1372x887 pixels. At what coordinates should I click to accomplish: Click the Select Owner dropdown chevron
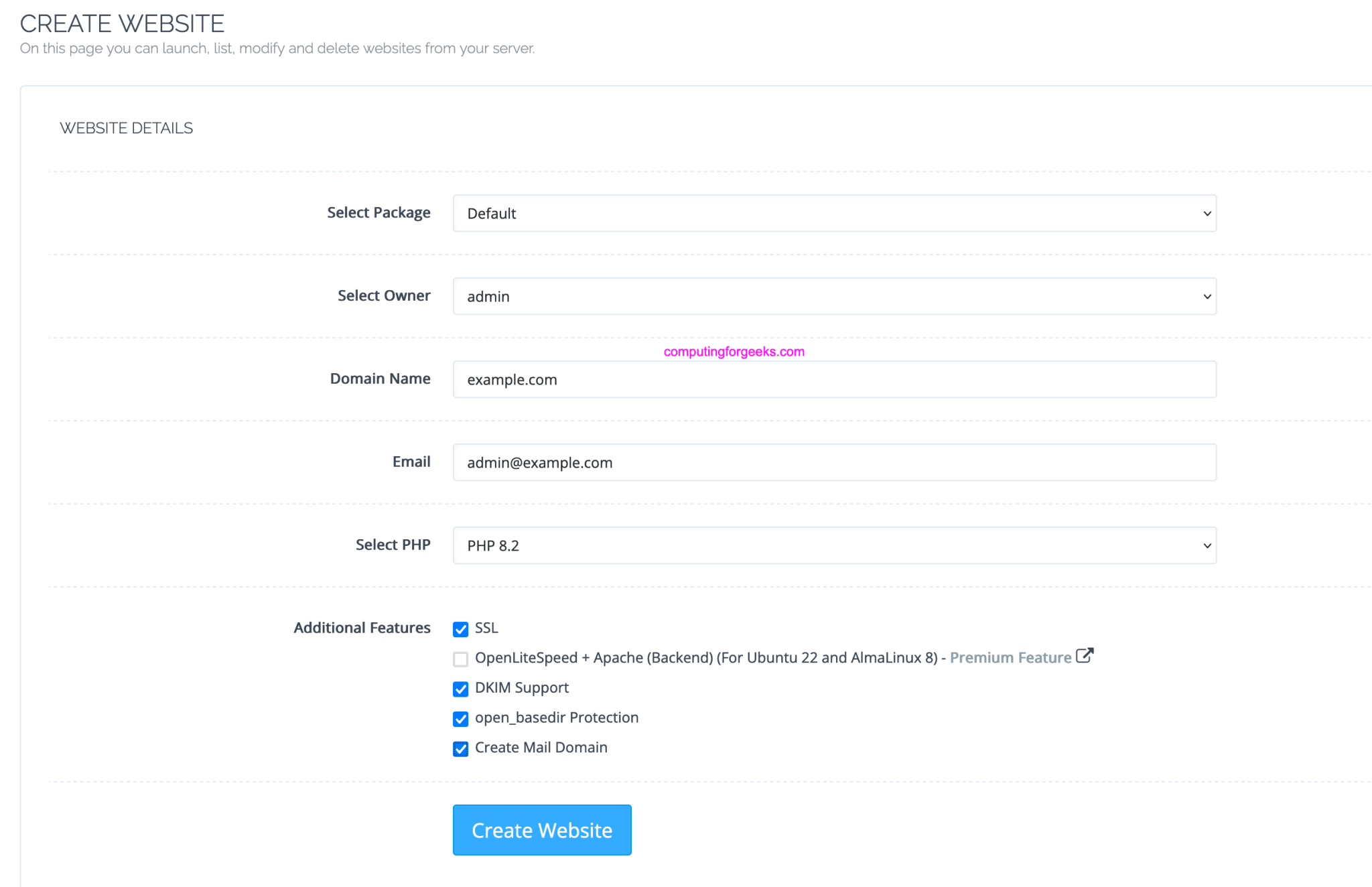point(1206,296)
